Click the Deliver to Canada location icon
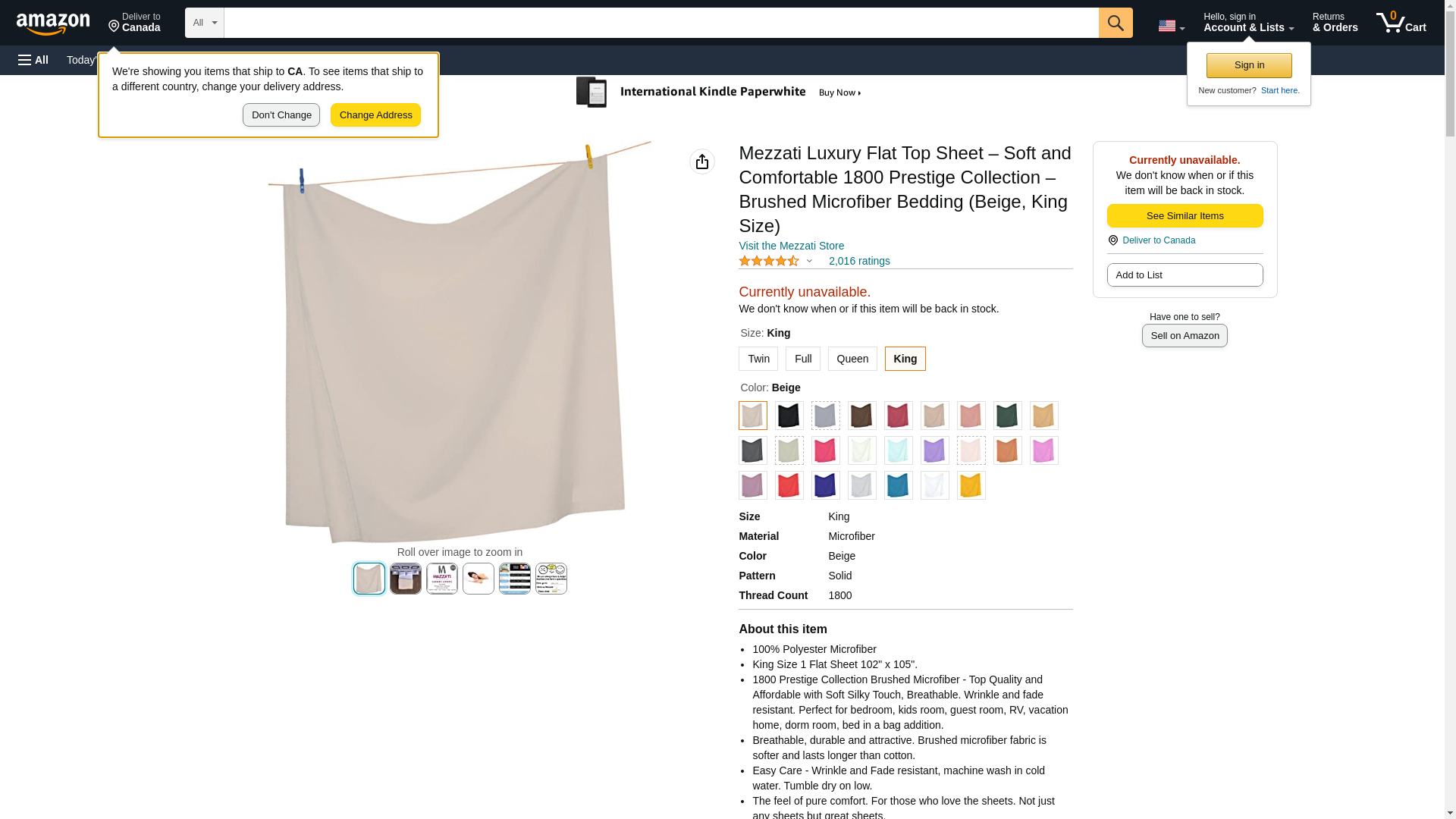This screenshot has width=1456, height=819. pyautogui.click(x=1112, y=240)
